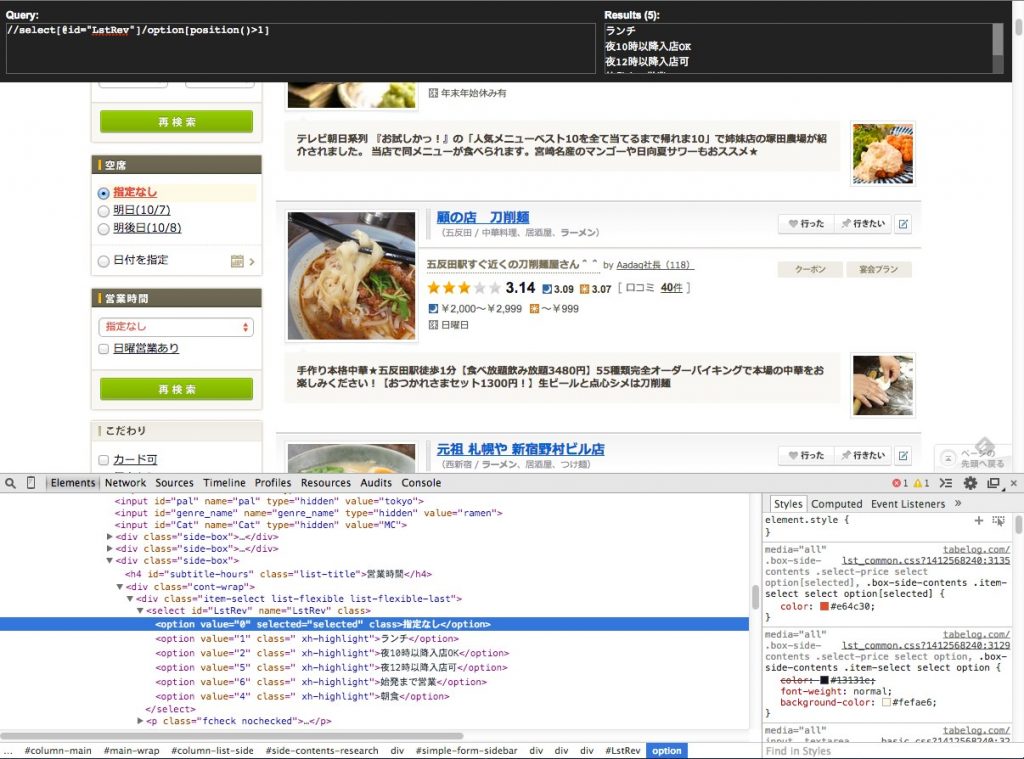
Task: Toggle element state icon in Styles pane
Action: click(999, 520)
